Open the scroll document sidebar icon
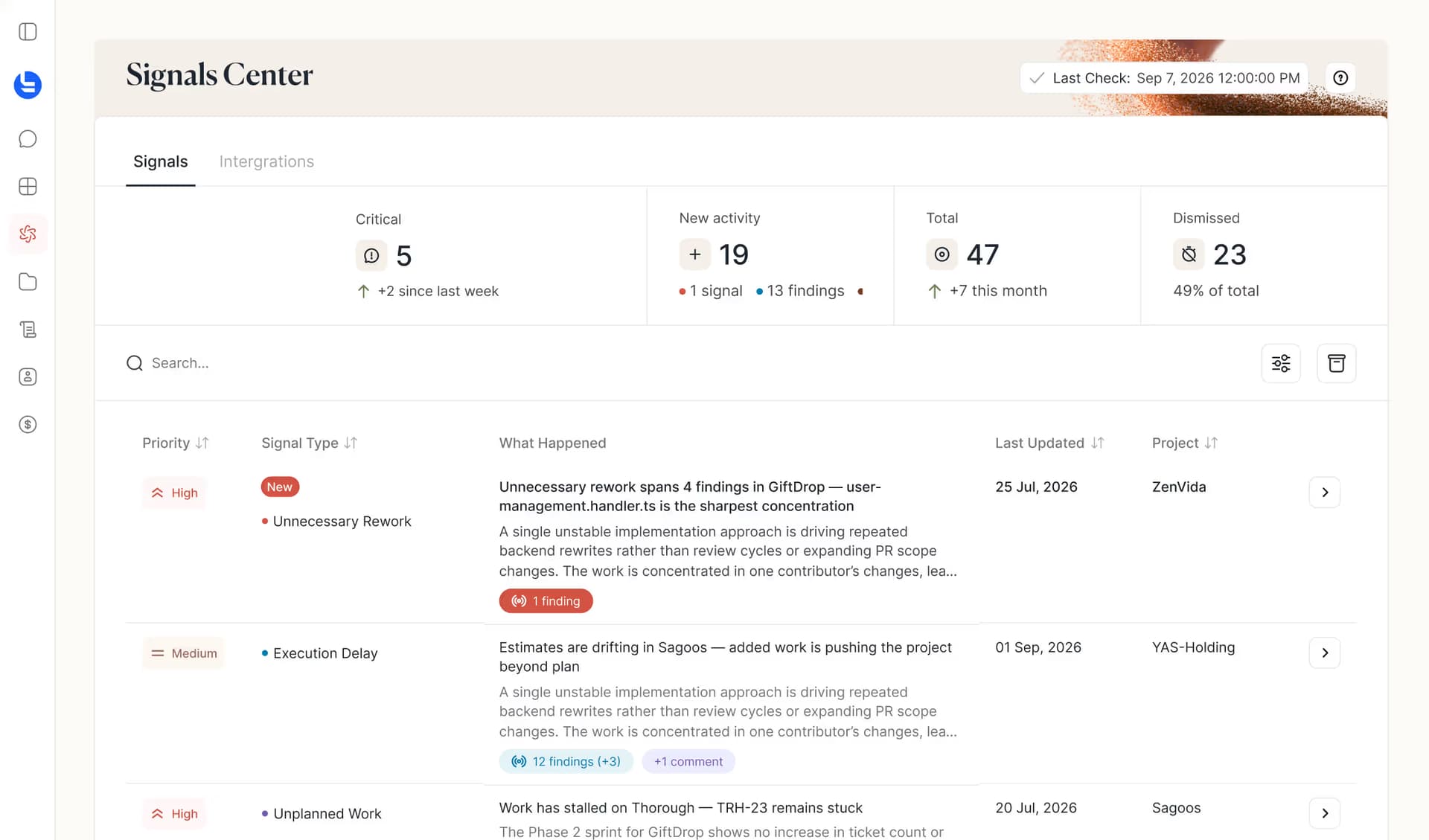 [28, 330]
